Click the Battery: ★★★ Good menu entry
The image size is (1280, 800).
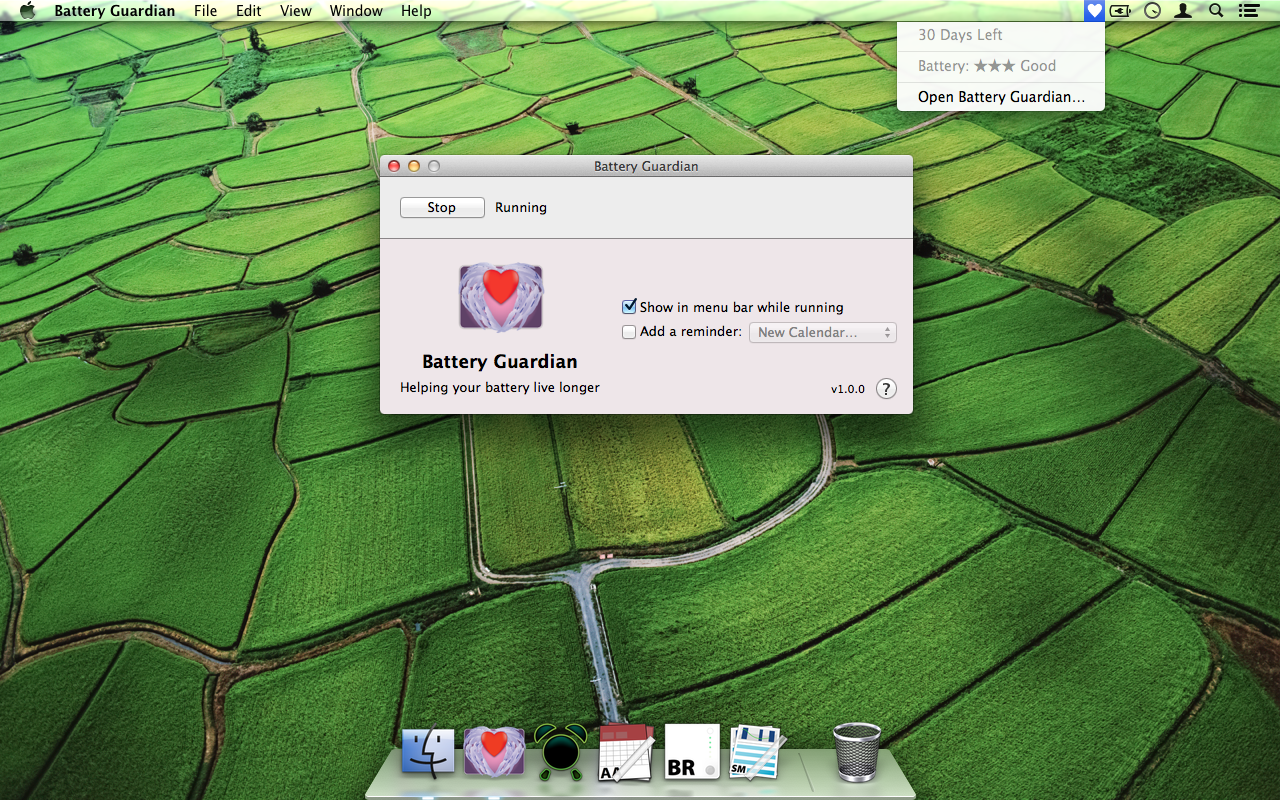[x=1001, y=66]
